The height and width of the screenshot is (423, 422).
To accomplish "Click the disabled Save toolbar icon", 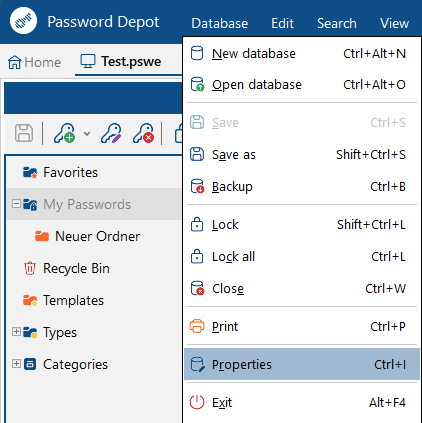I will pos(24,133).
